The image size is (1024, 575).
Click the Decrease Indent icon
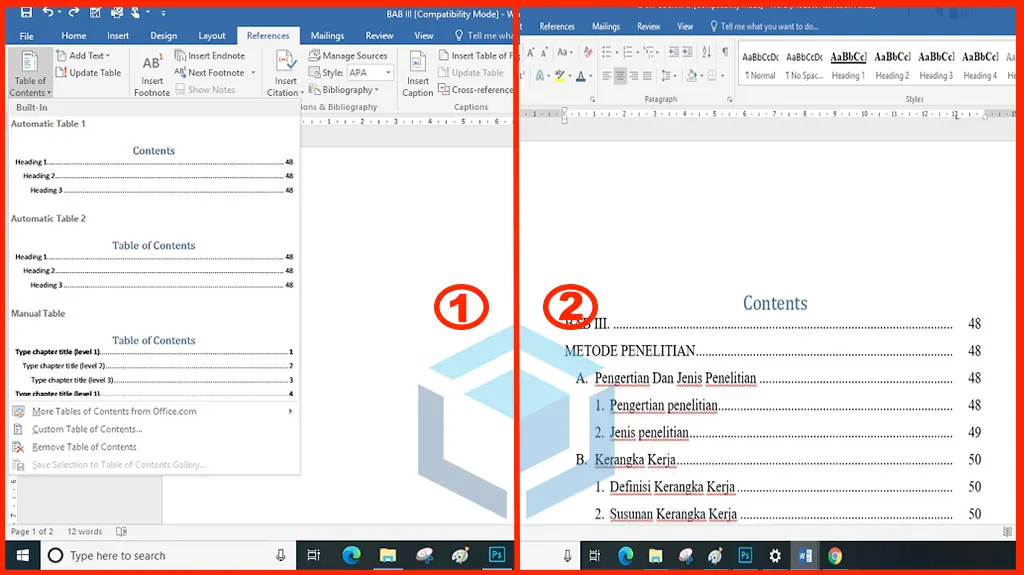click(x=673, y=52)
